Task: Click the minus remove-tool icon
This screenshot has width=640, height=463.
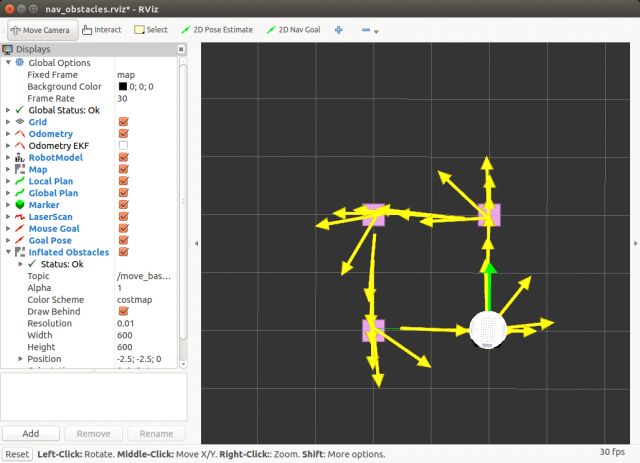Action: 364,30
